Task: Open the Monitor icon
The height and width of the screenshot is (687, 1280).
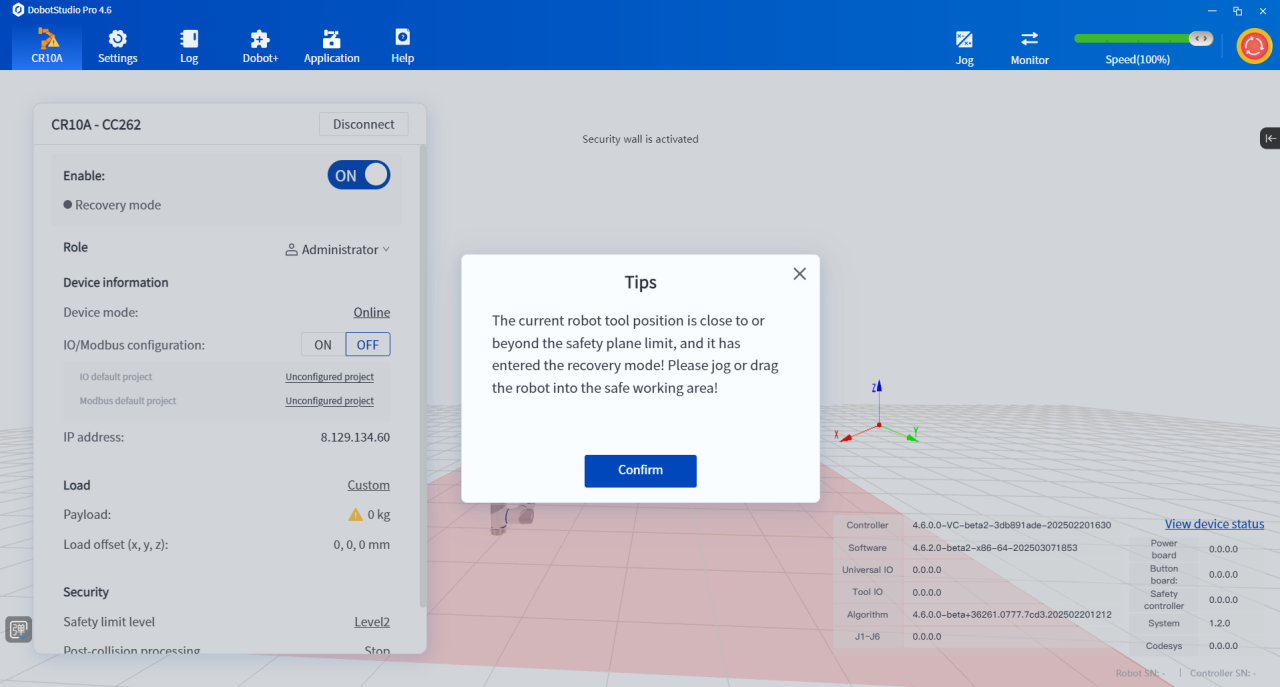Action: click(1029, 40)
